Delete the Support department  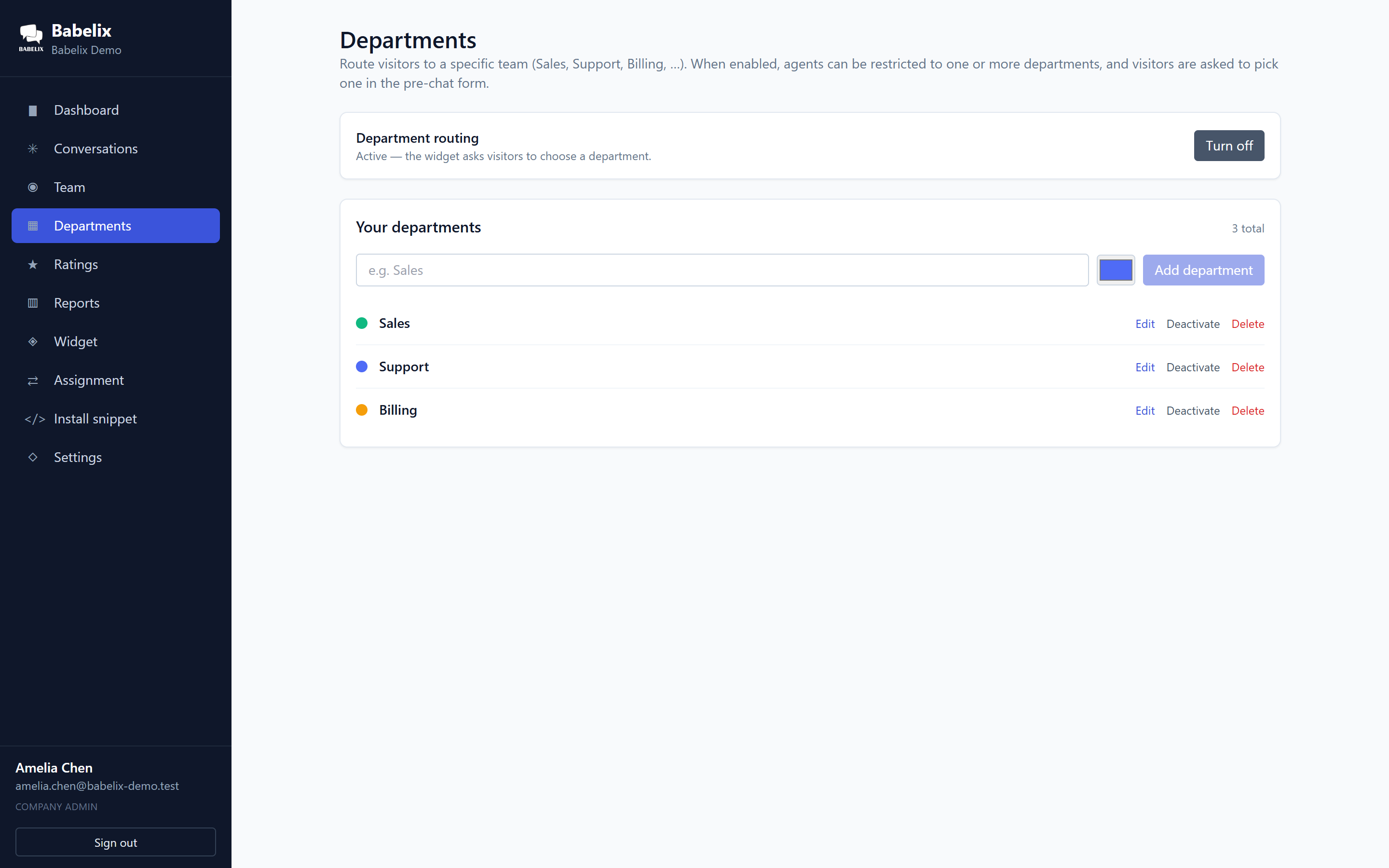pyautogui.click(x=1248, y=367)
